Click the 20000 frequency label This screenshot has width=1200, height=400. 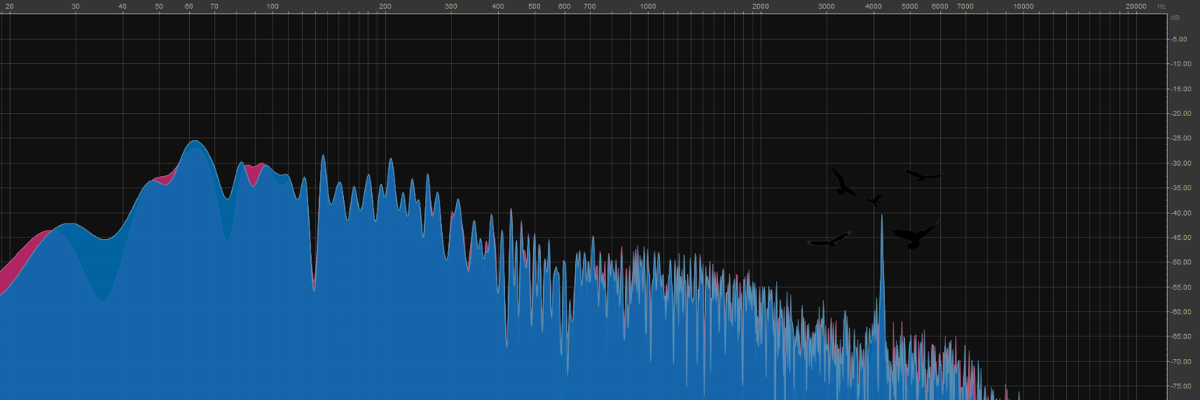1135,6
